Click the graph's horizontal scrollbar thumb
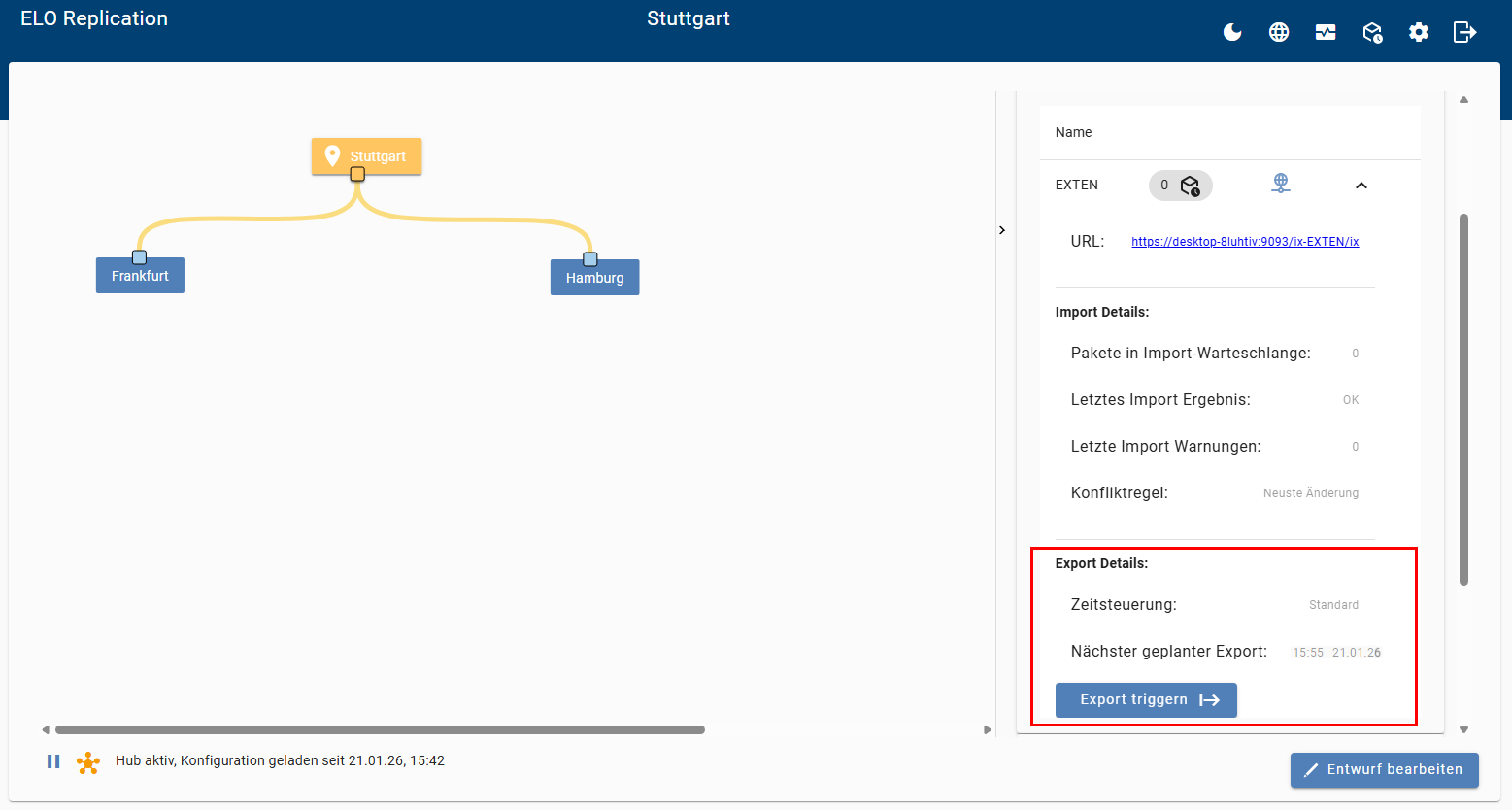1512x810 pixels. [x=380, y=729]
